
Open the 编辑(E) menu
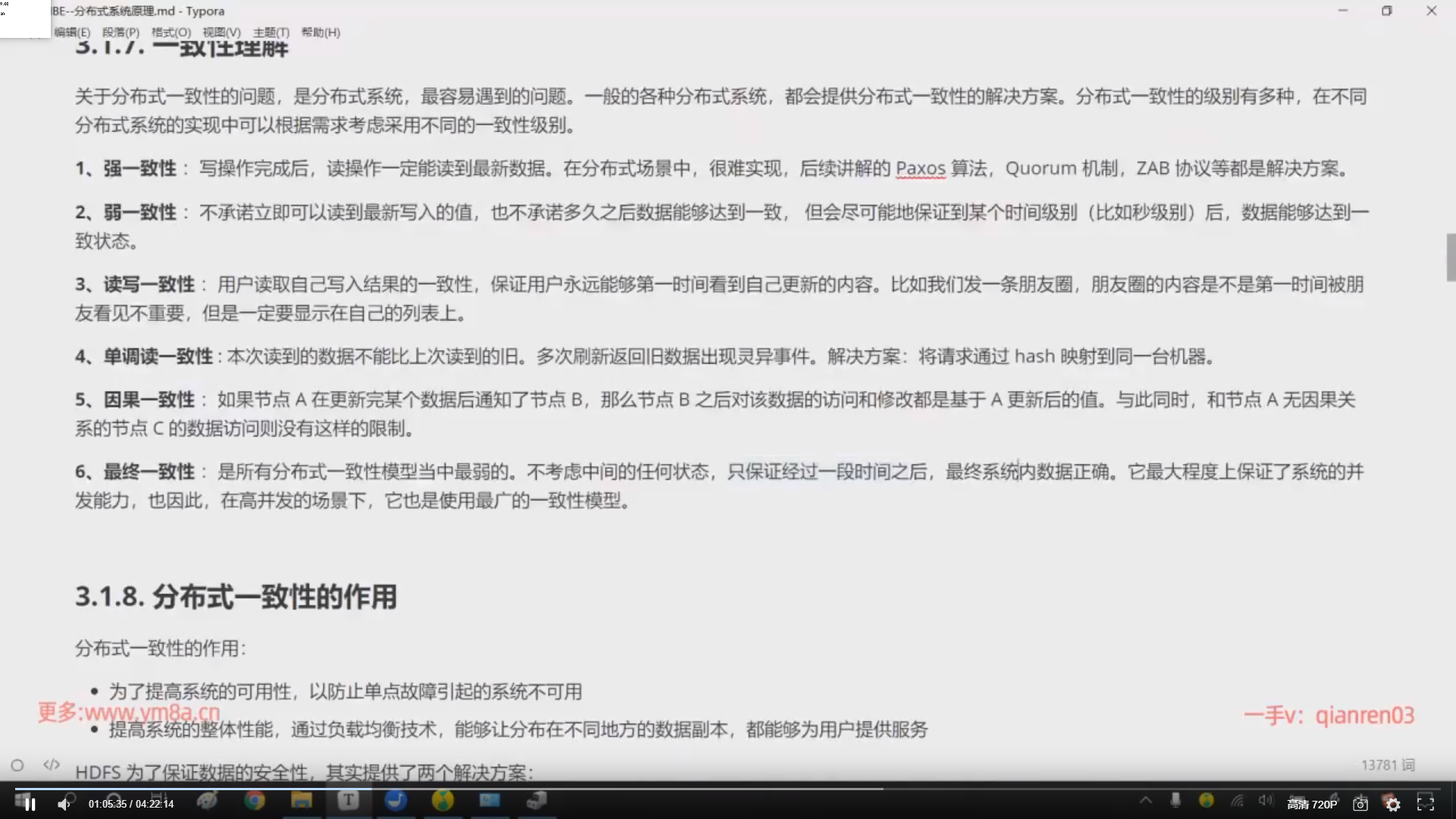[x=72, y=33]
